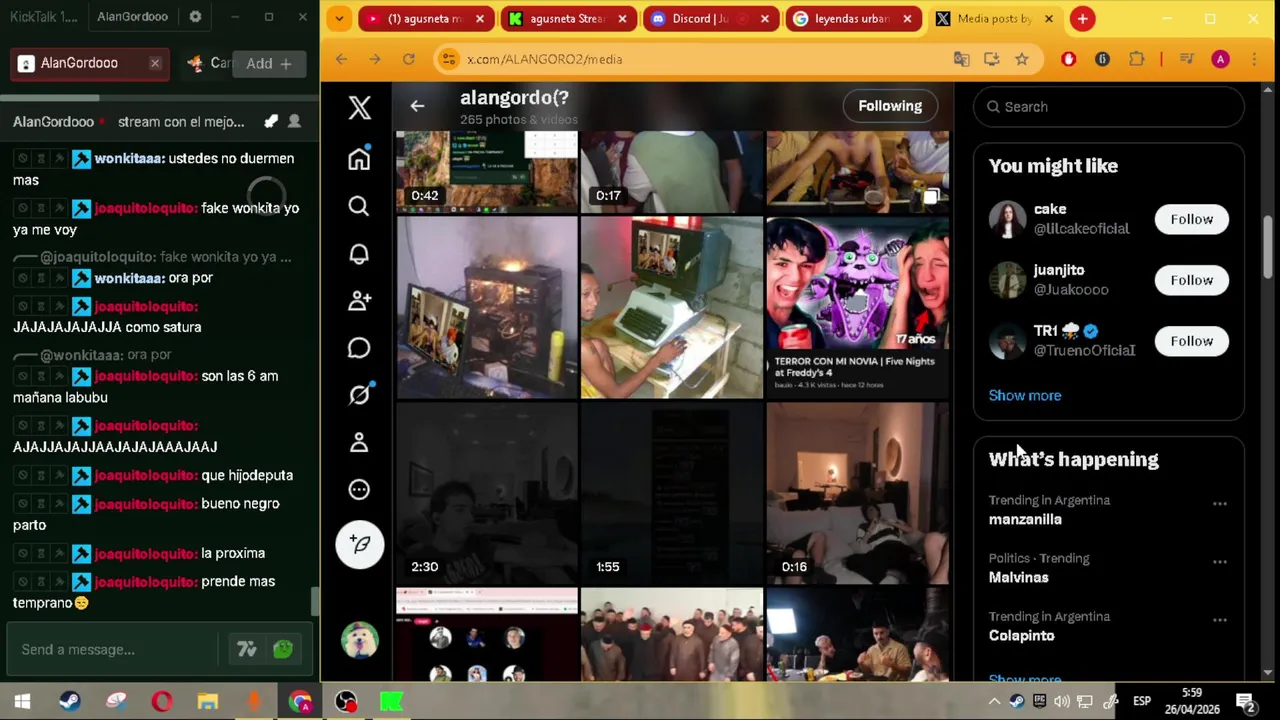Follow juanjito account
1280x720 pixels.
tap(1191, 280)
